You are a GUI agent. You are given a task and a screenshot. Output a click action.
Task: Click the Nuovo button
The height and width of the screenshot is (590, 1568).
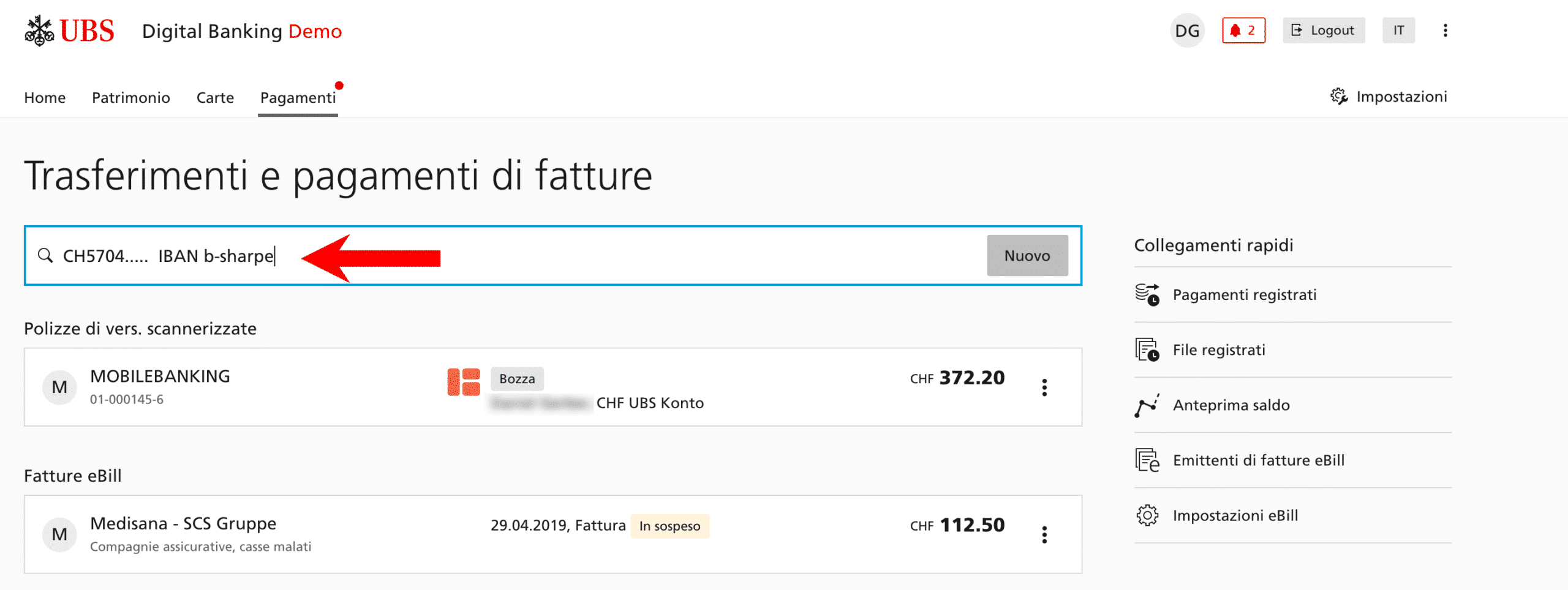(x=1027, y=256)
